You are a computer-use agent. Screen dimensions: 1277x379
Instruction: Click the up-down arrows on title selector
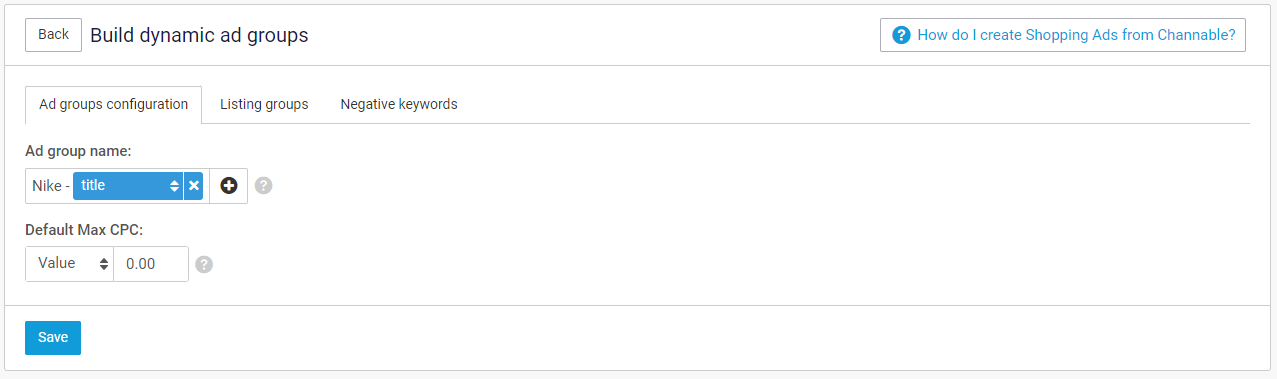click(174, 186)
